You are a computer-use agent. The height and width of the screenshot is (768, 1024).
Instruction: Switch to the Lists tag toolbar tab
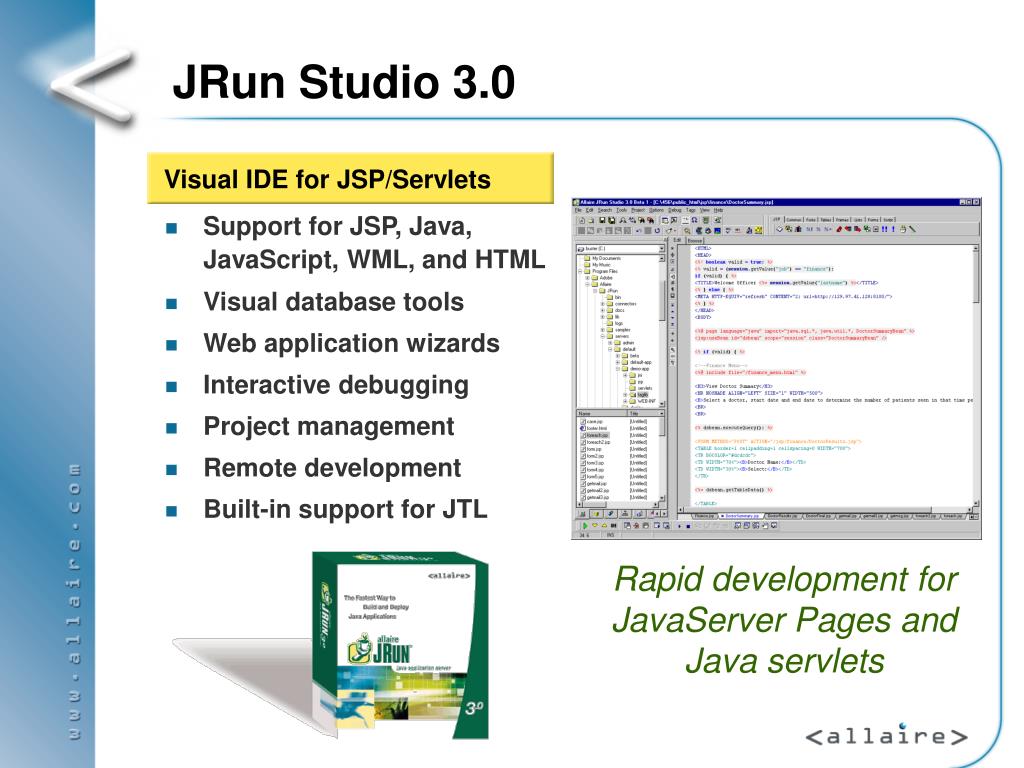(858, 219)
